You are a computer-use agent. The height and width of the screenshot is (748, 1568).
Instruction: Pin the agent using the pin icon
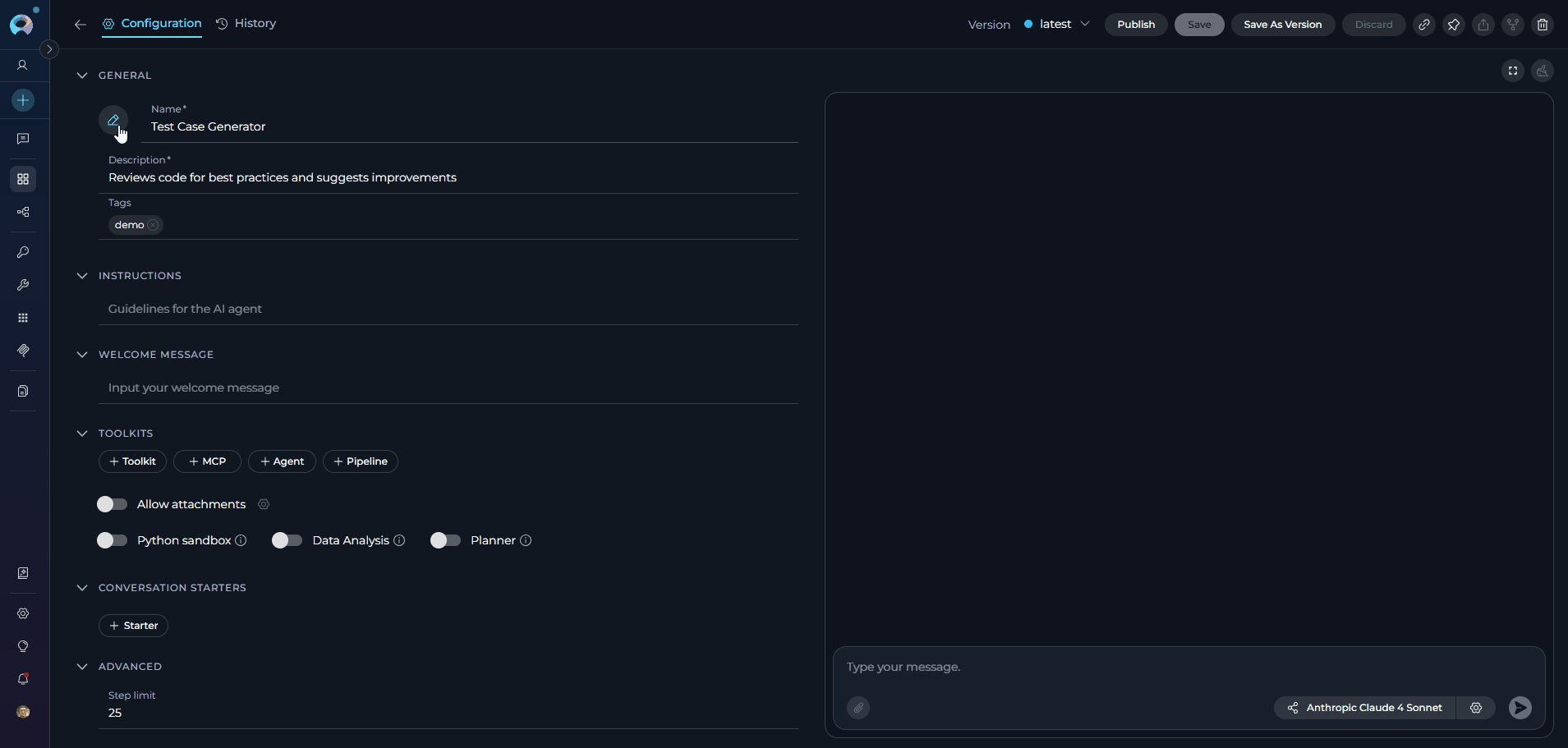click(1453, 25)
